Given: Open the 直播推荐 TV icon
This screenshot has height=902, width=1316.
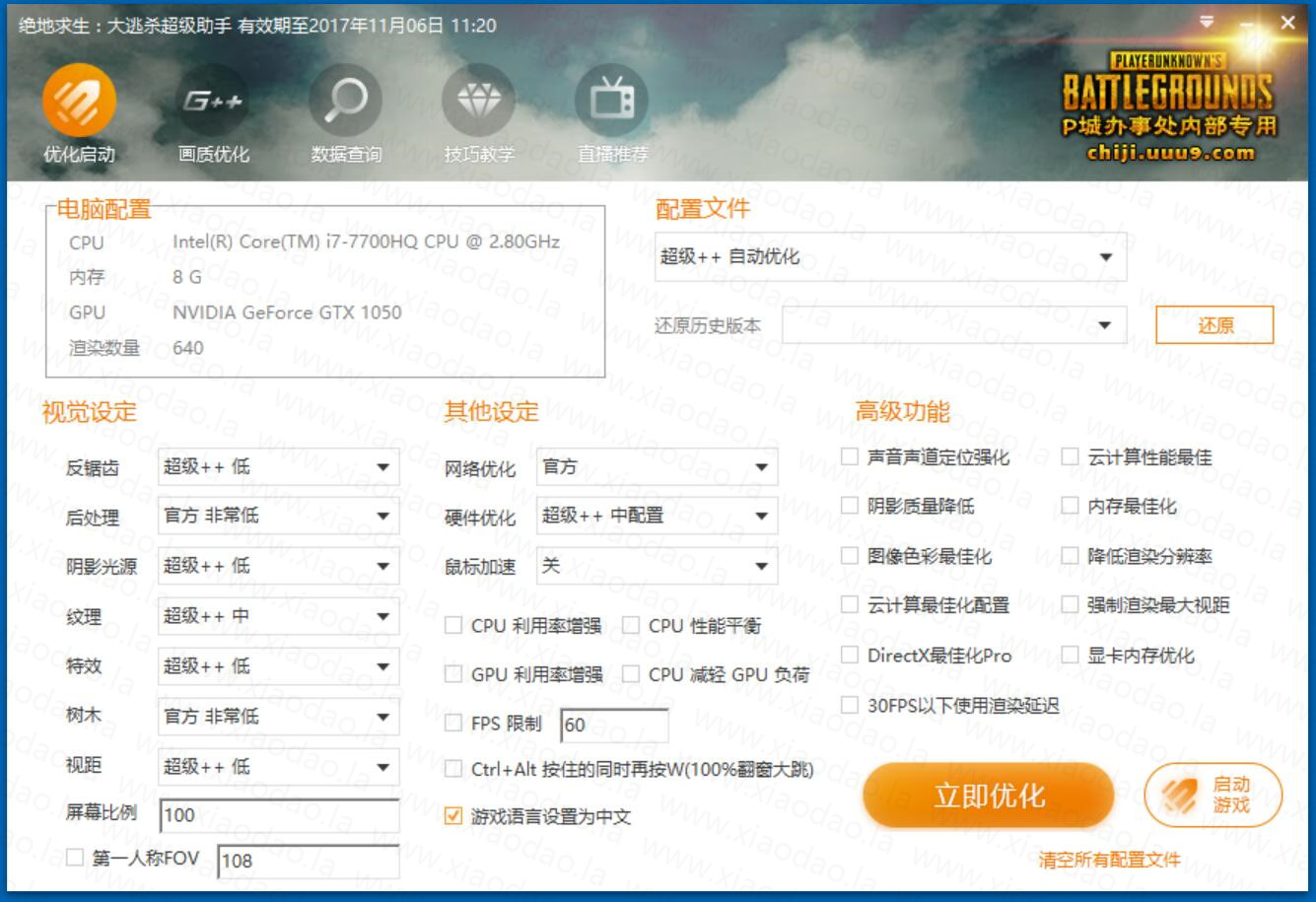Looking at the screenshot, I should (x=612, y=101).
